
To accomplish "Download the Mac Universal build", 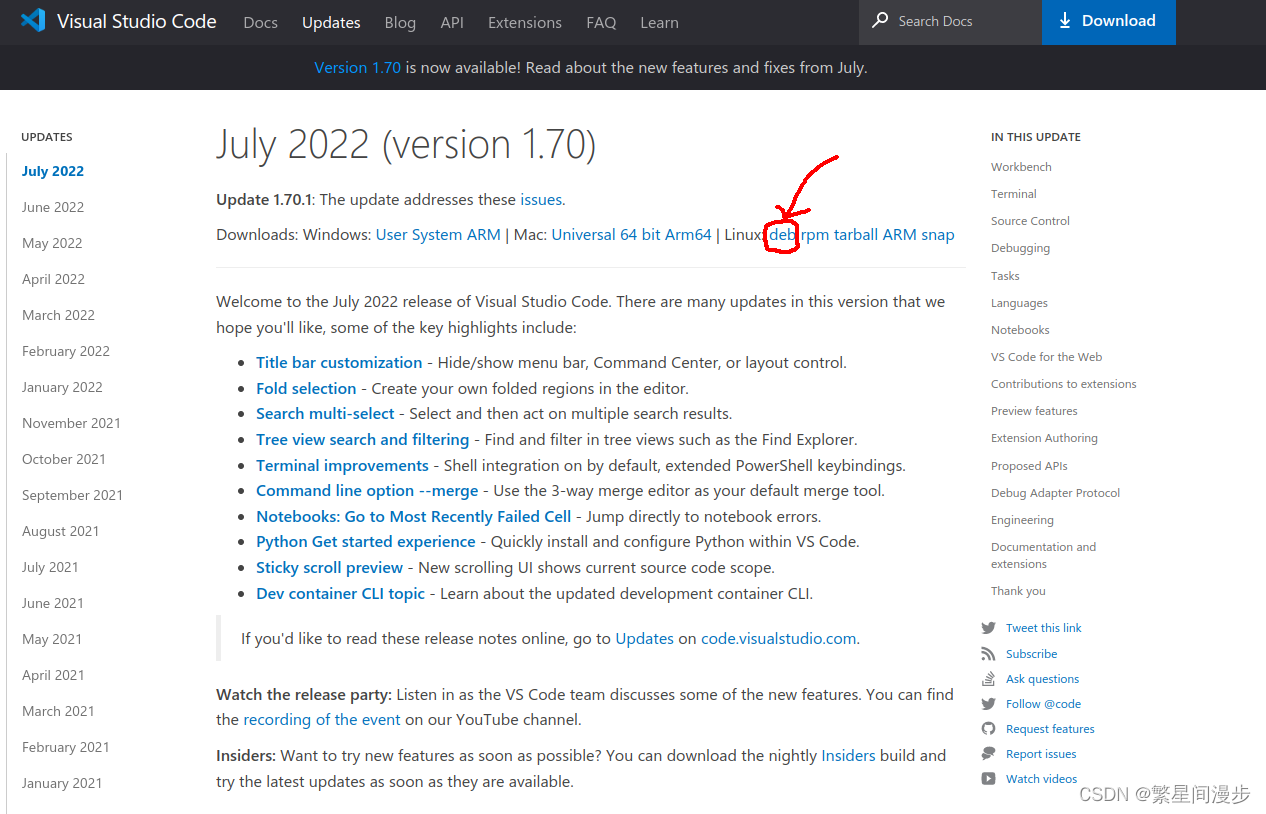I will 584,235.
